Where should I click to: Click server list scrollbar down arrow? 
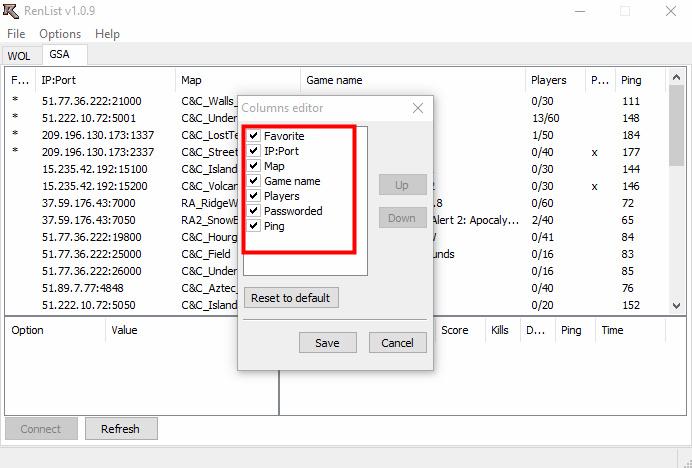(676, 306)
